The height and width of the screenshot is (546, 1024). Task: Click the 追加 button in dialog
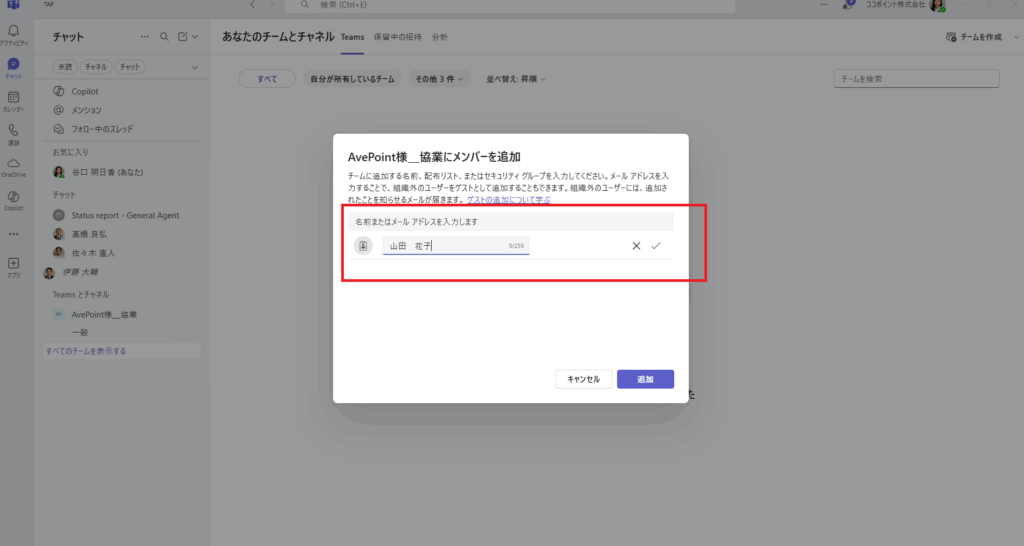(x=645, y=379)
